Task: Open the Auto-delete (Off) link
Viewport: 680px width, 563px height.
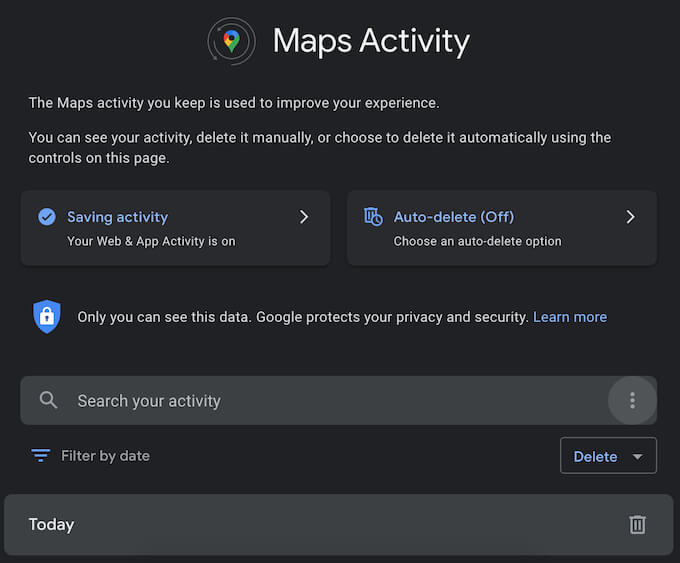Action: click(454, 217)
